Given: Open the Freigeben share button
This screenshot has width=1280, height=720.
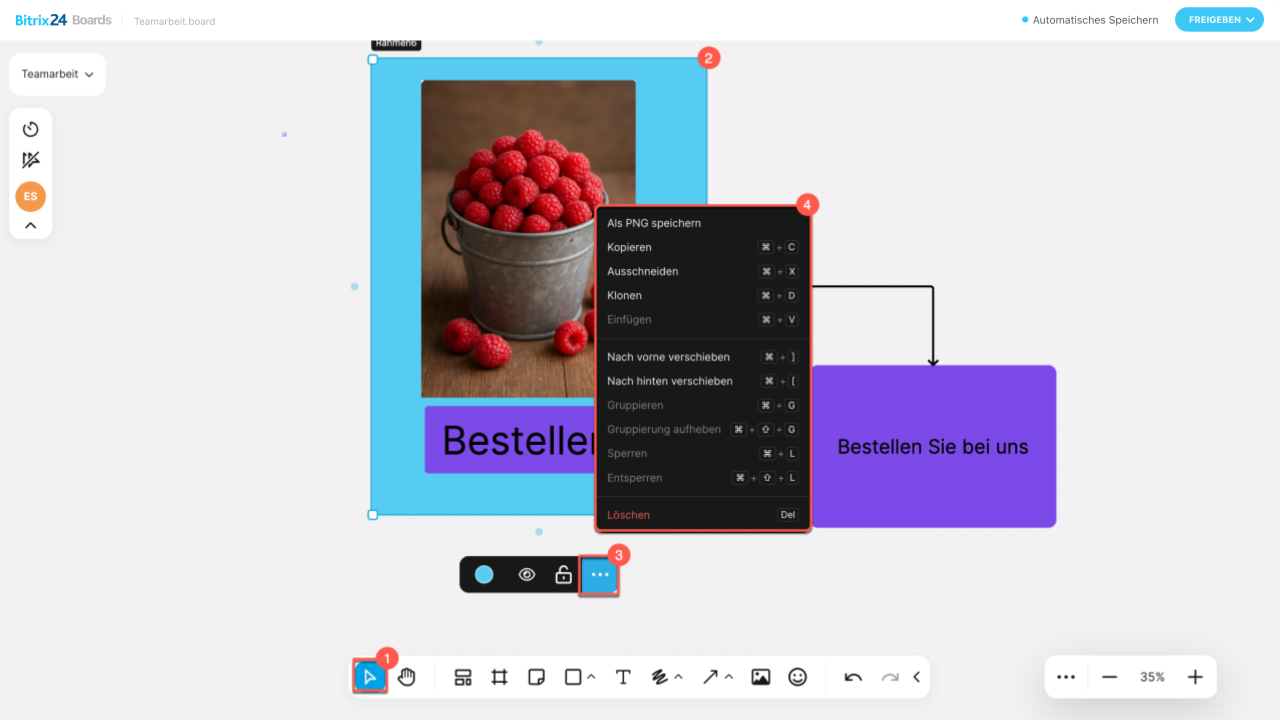Looking at the screenshot, I should pyautogui.click(x=1219, y=19).
